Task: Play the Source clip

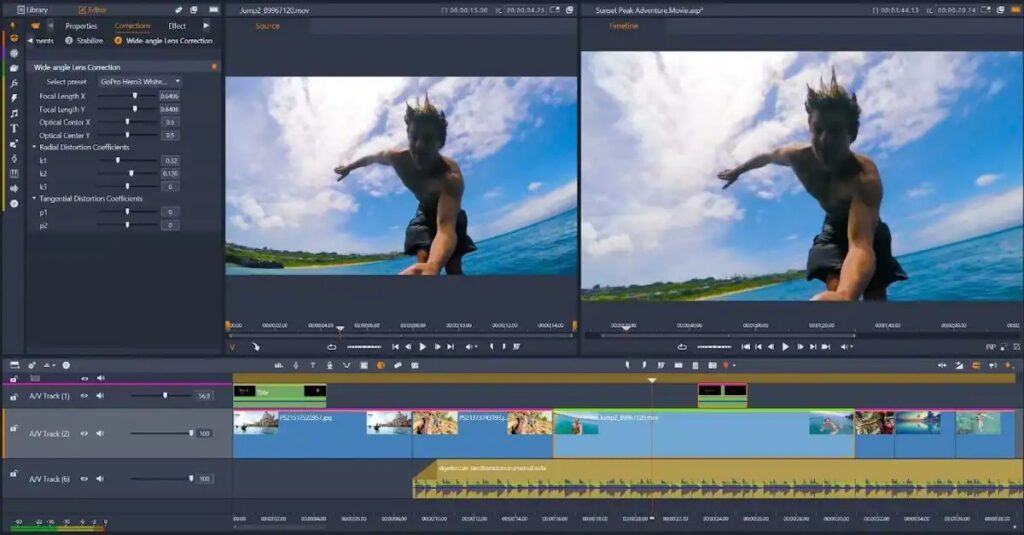Action: 423,347
